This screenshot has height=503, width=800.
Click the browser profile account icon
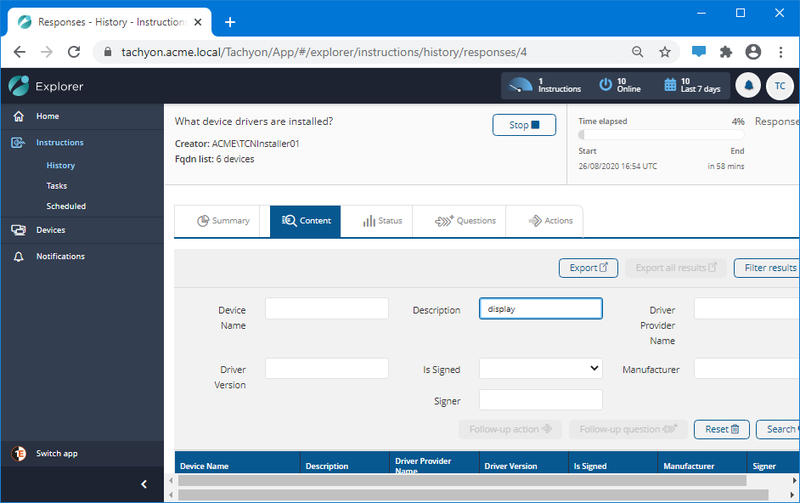(753, 52)
